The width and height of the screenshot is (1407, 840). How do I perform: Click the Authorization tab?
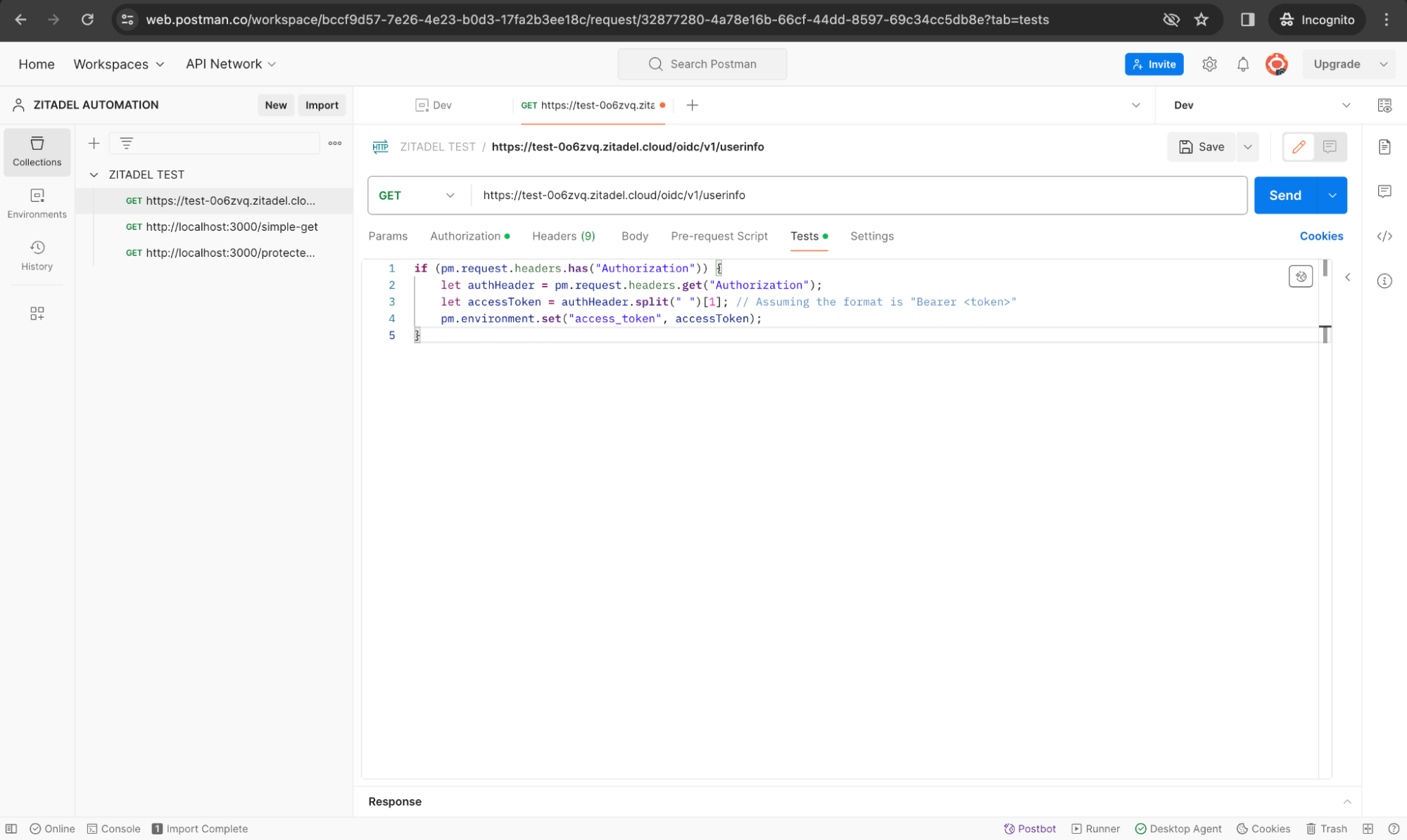coord(465,236)
